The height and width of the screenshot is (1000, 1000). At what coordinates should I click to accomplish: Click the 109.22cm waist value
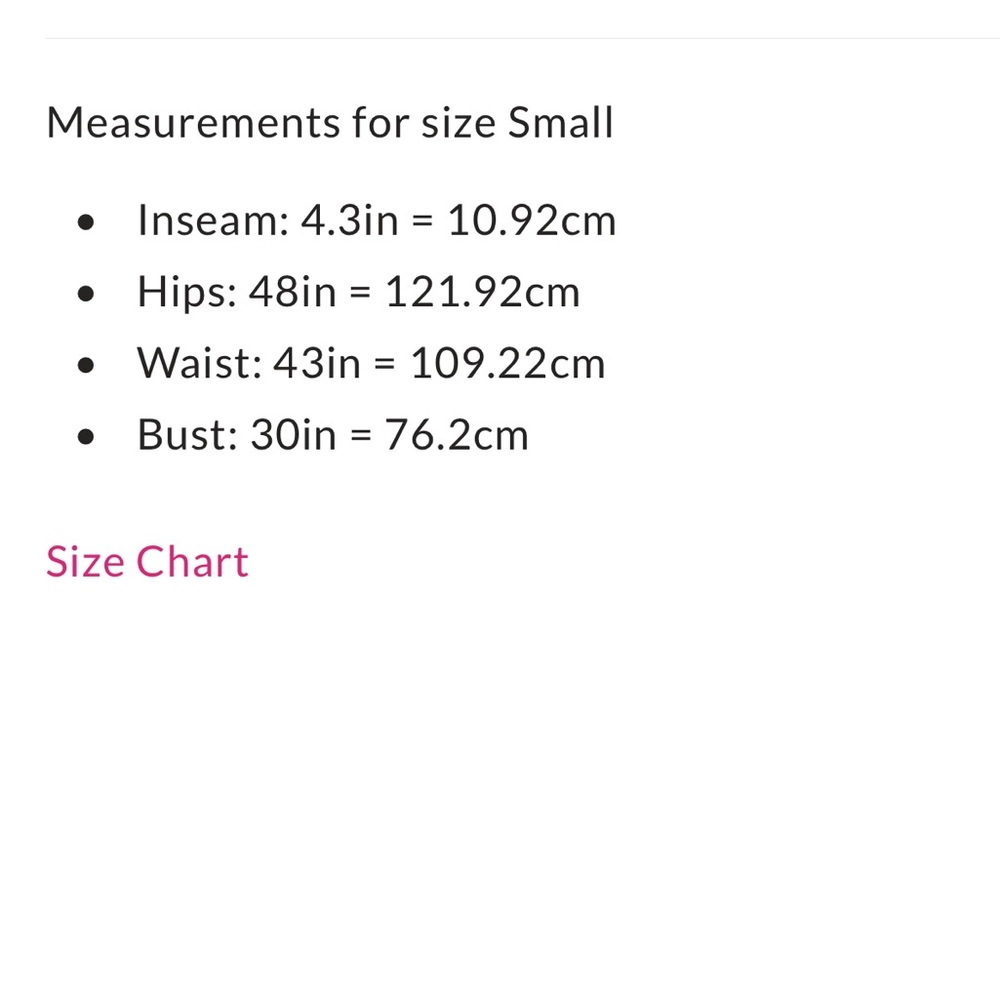508,364
